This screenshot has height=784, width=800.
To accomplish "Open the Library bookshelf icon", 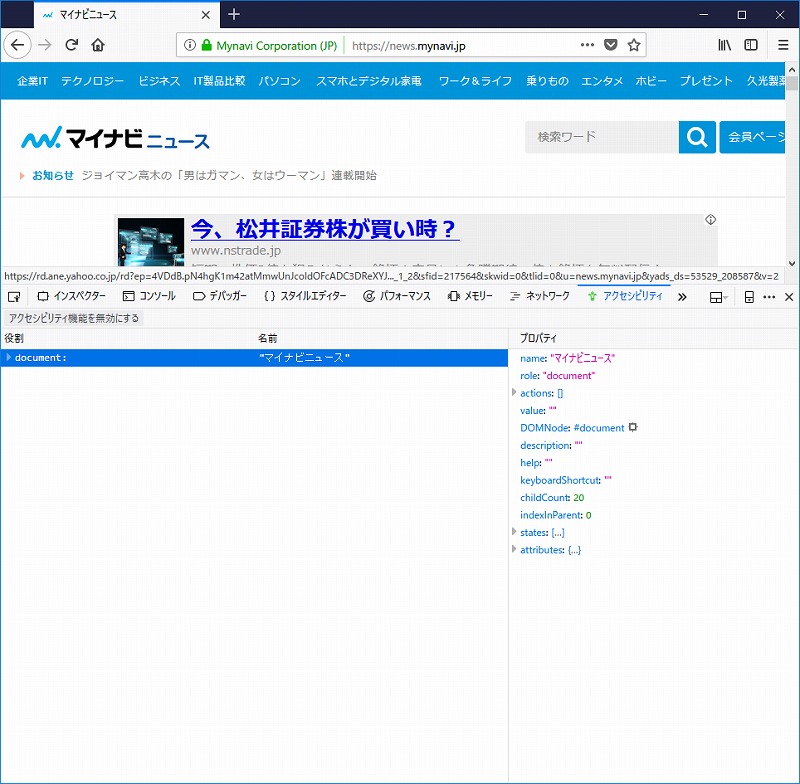I will tap(724, 45).
